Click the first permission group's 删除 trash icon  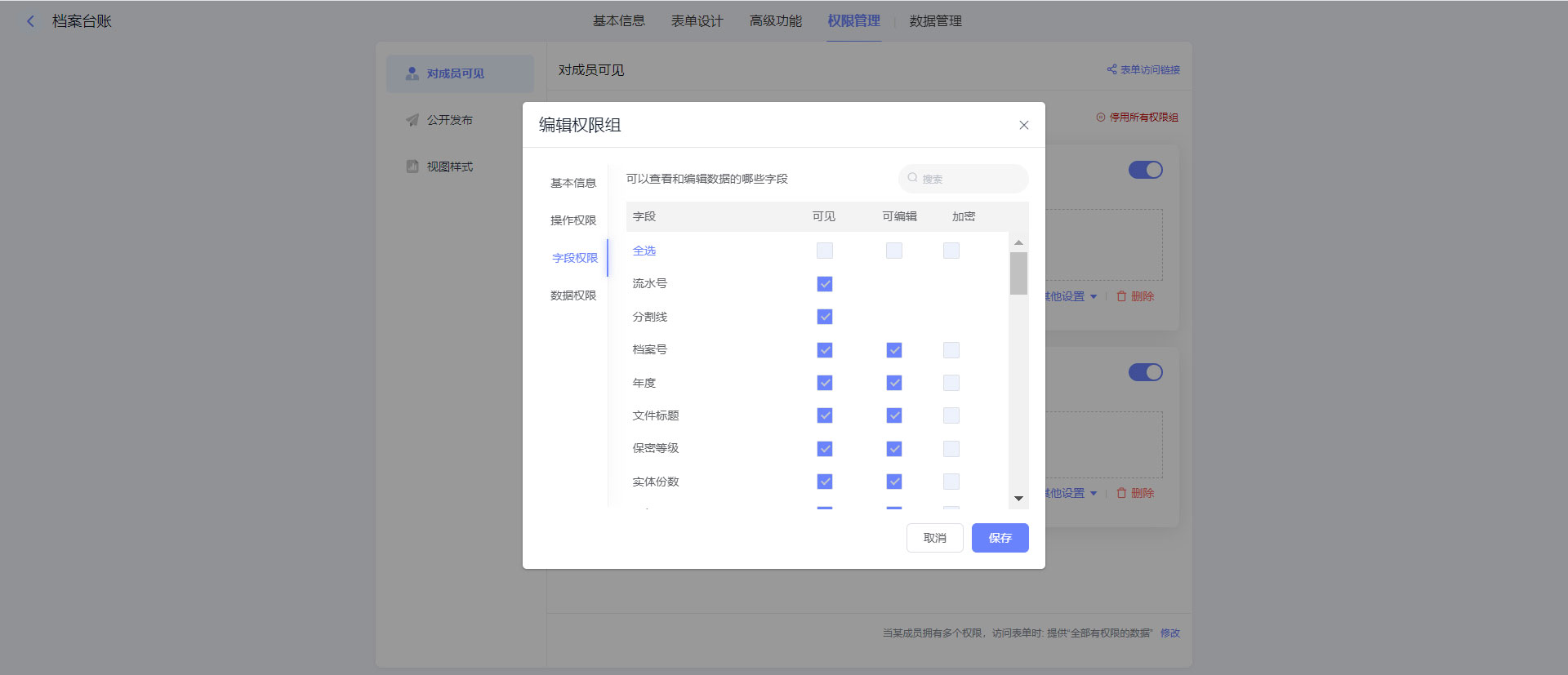[1121, 296]
